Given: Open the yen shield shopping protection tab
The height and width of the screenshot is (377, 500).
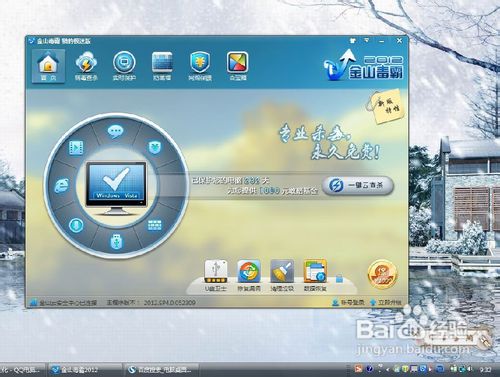Looking at the screenshot, I should [200, 66].
